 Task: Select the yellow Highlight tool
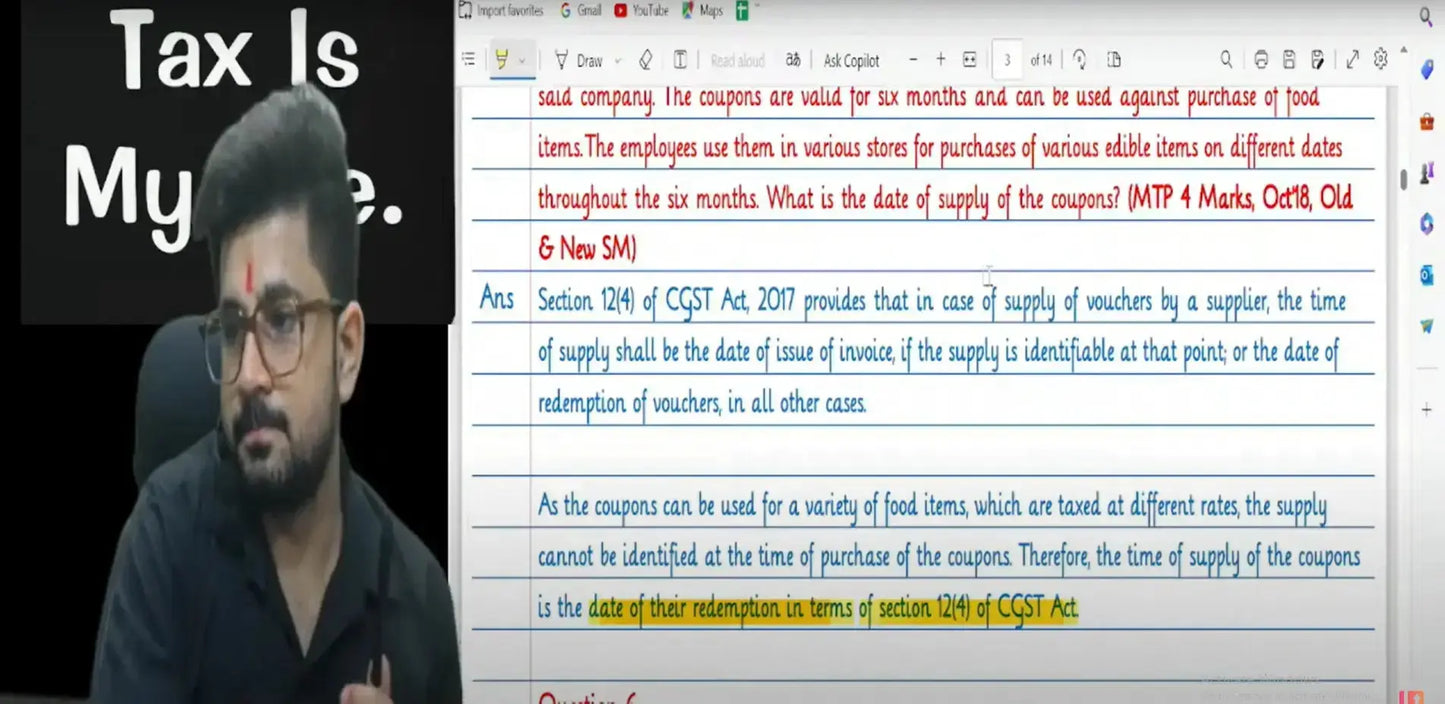(x=501, y=60)
